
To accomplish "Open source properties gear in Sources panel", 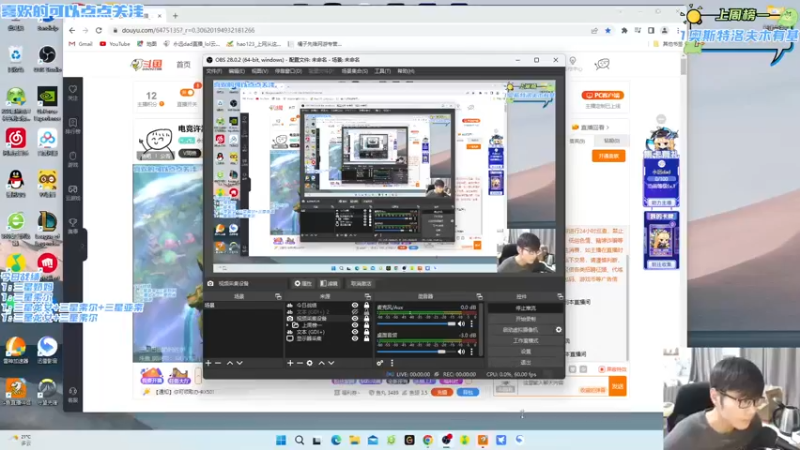I will tap(310, 363).
